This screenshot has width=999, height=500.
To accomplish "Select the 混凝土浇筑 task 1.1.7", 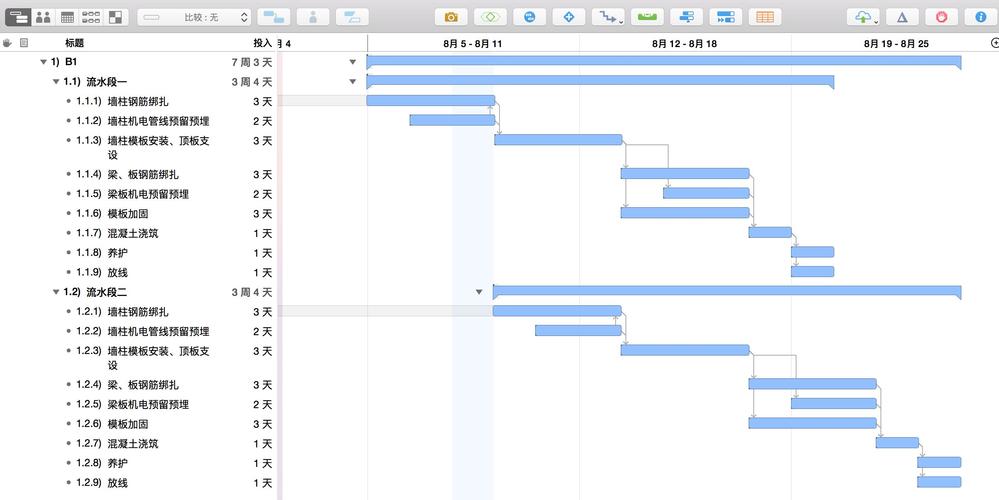I will tap(132, 233).
